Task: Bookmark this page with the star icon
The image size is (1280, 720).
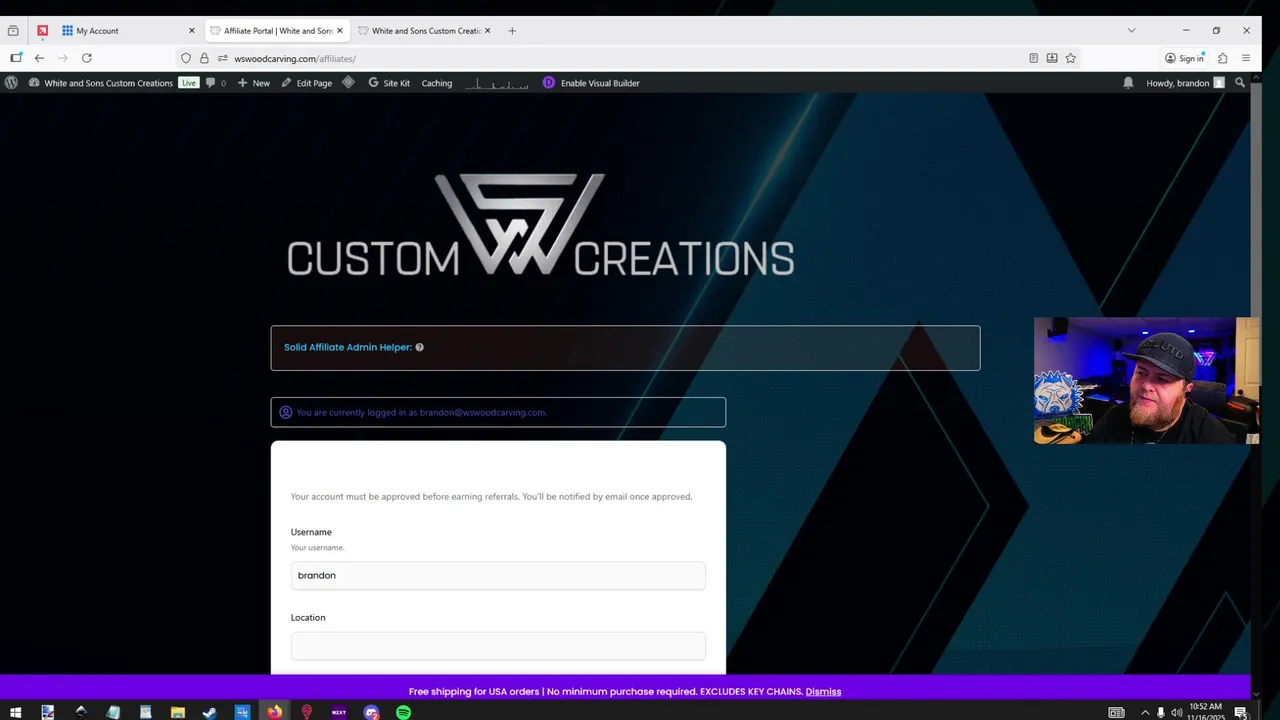Action: [x=1070, y=58]
